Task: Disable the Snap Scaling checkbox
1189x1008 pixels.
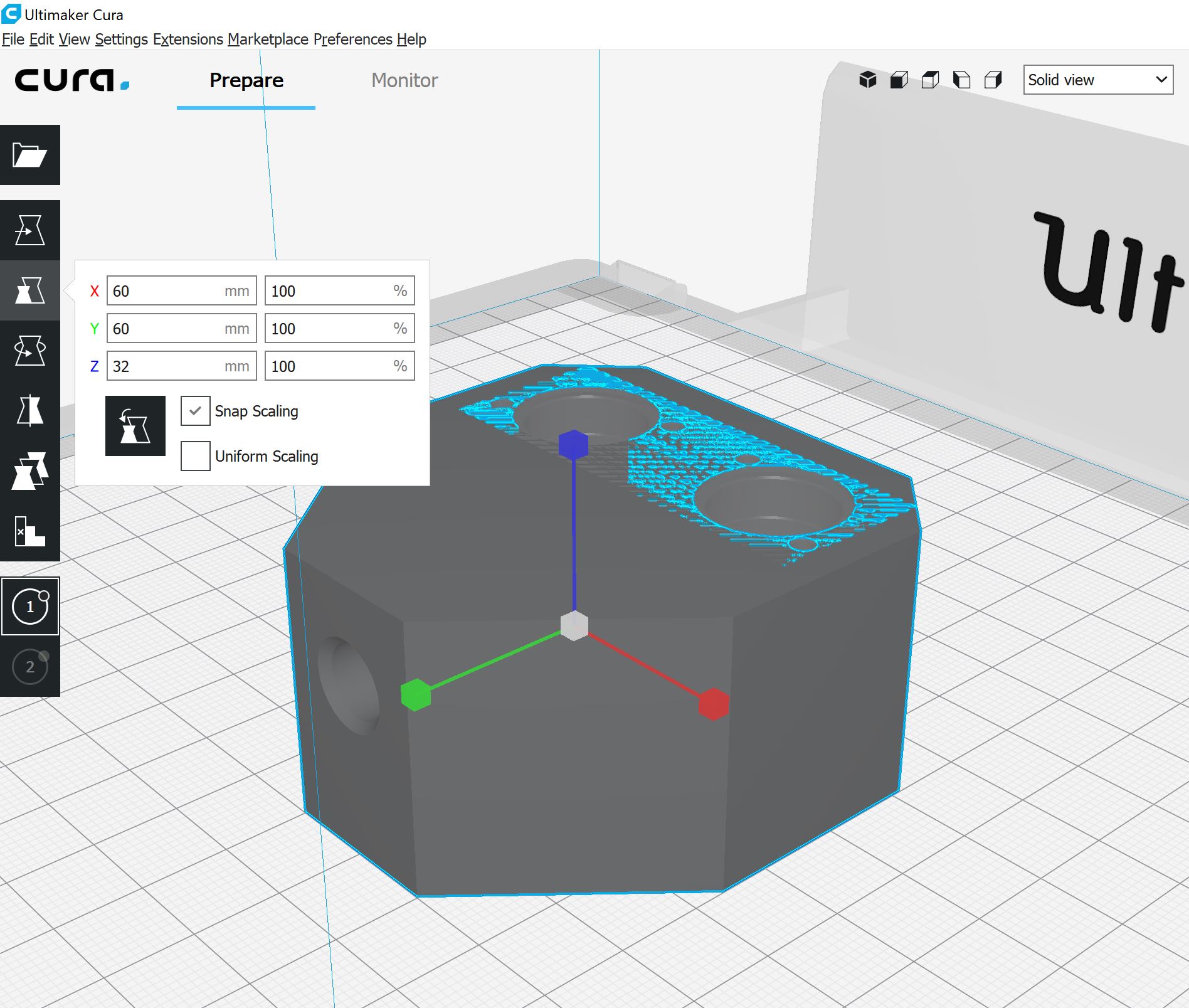Action: 195,411
